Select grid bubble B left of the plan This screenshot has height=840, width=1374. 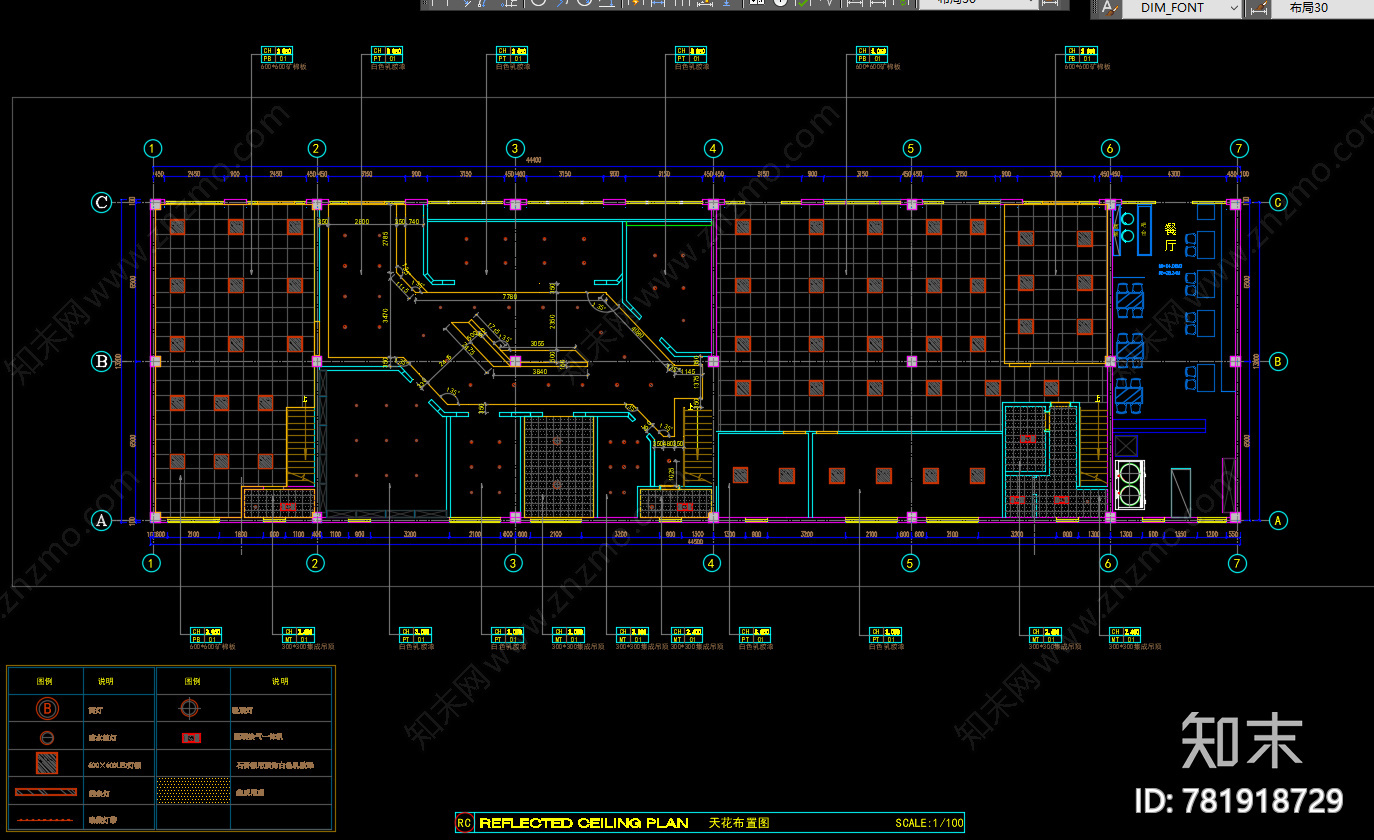coord(101,361)
